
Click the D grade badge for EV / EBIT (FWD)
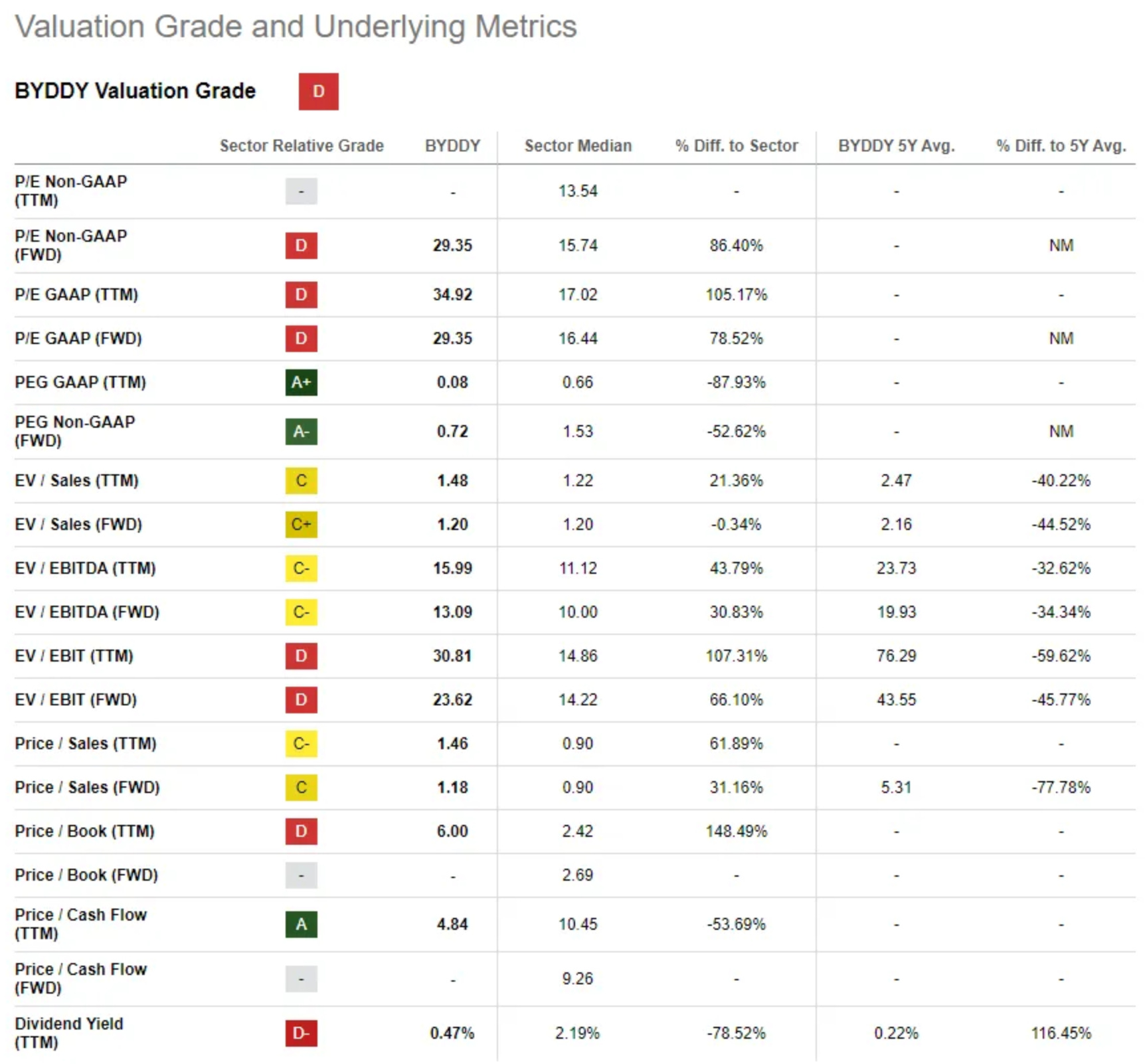301,700
